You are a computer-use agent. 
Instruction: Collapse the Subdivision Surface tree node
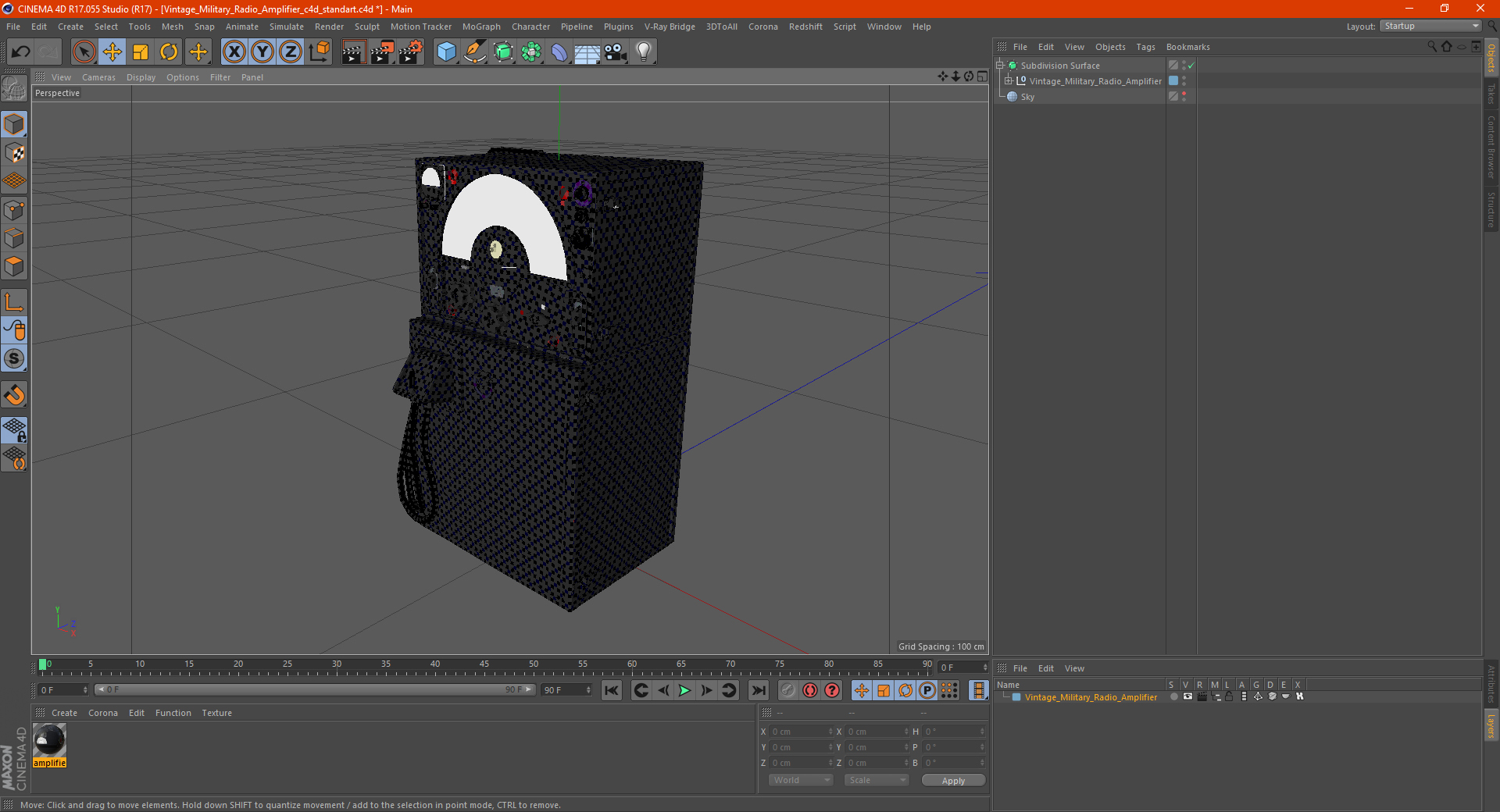click(x=999, y=66)
